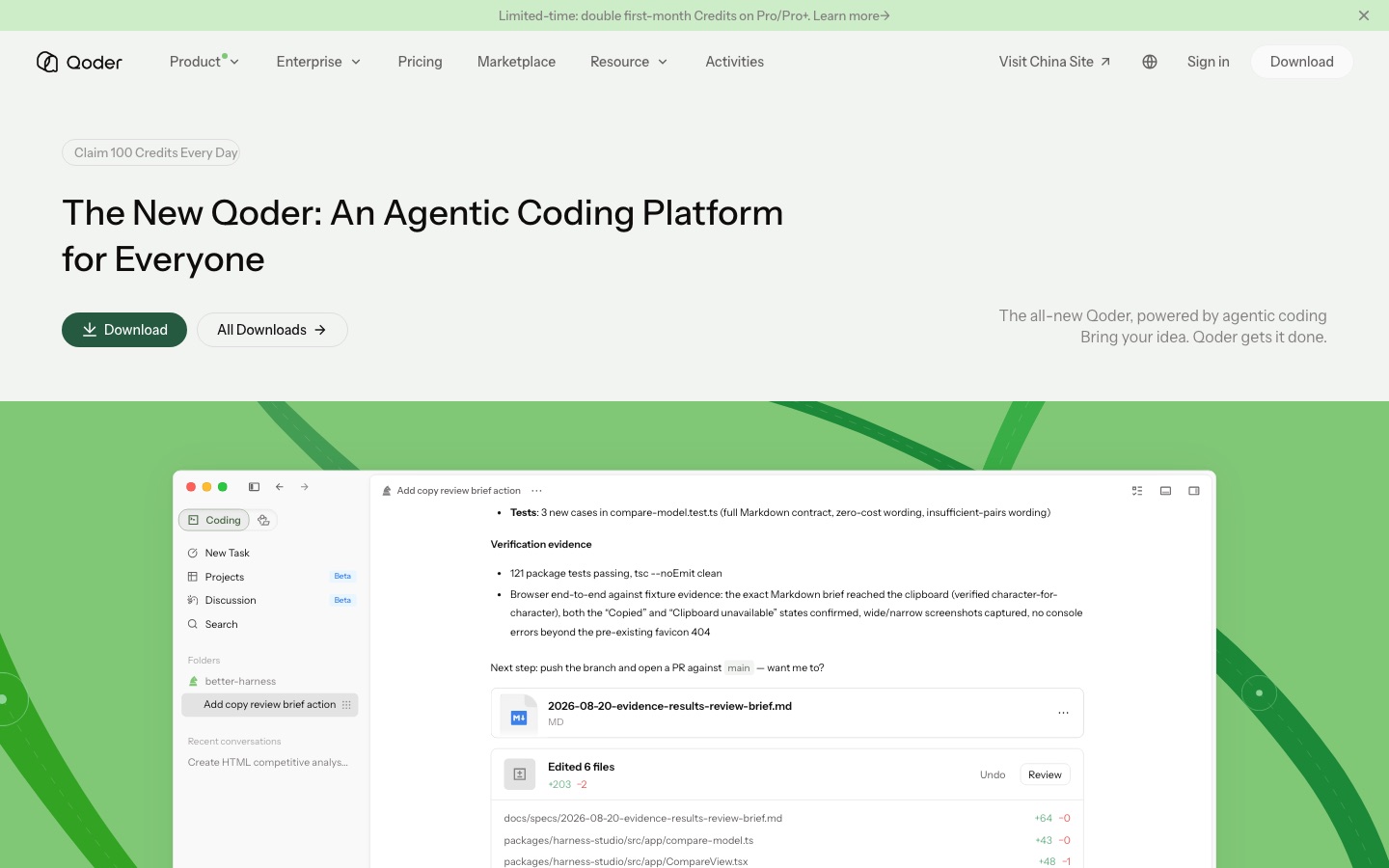Screen dimensions: 1389x868
Task: Click the Claim 100 Credits Every Day badge
Action: coord(151,152)
